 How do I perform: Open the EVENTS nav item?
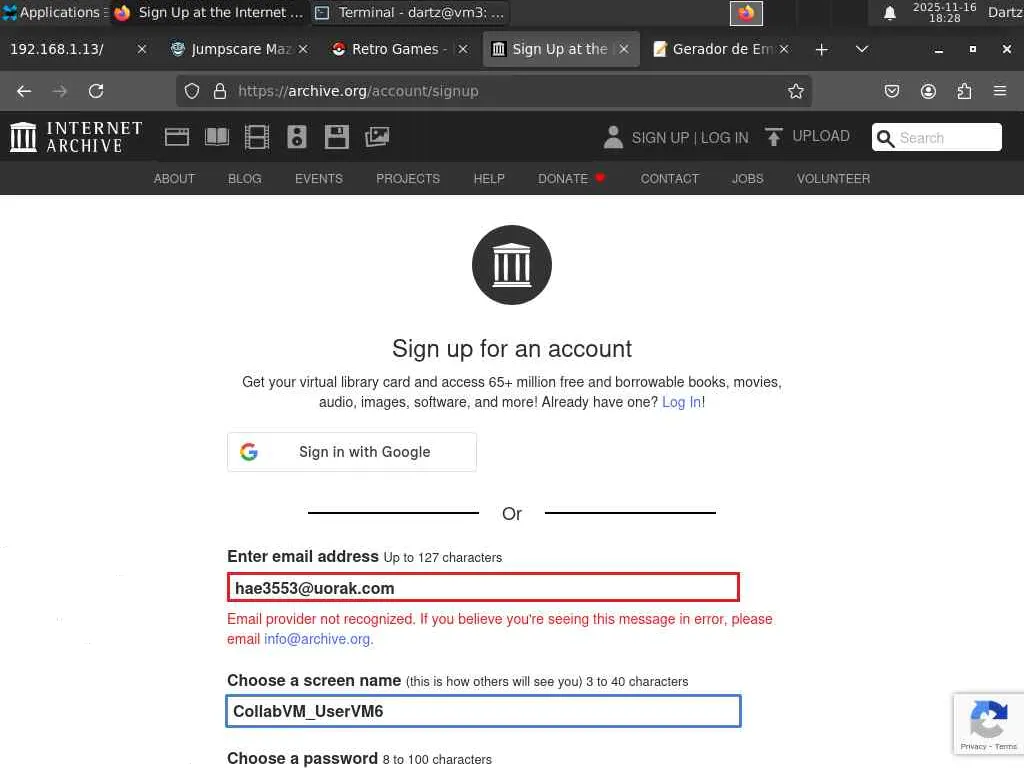[x=319, y=179]
